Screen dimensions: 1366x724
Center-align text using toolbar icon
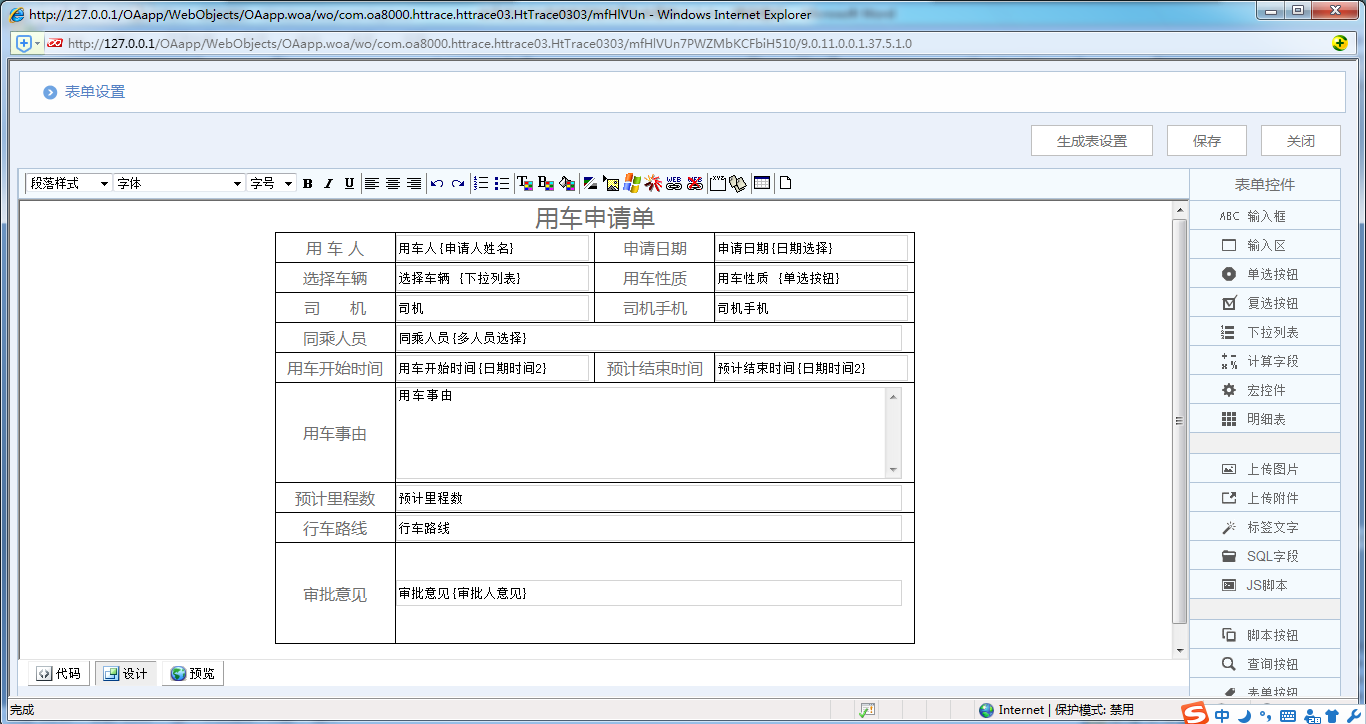[393, 183]
